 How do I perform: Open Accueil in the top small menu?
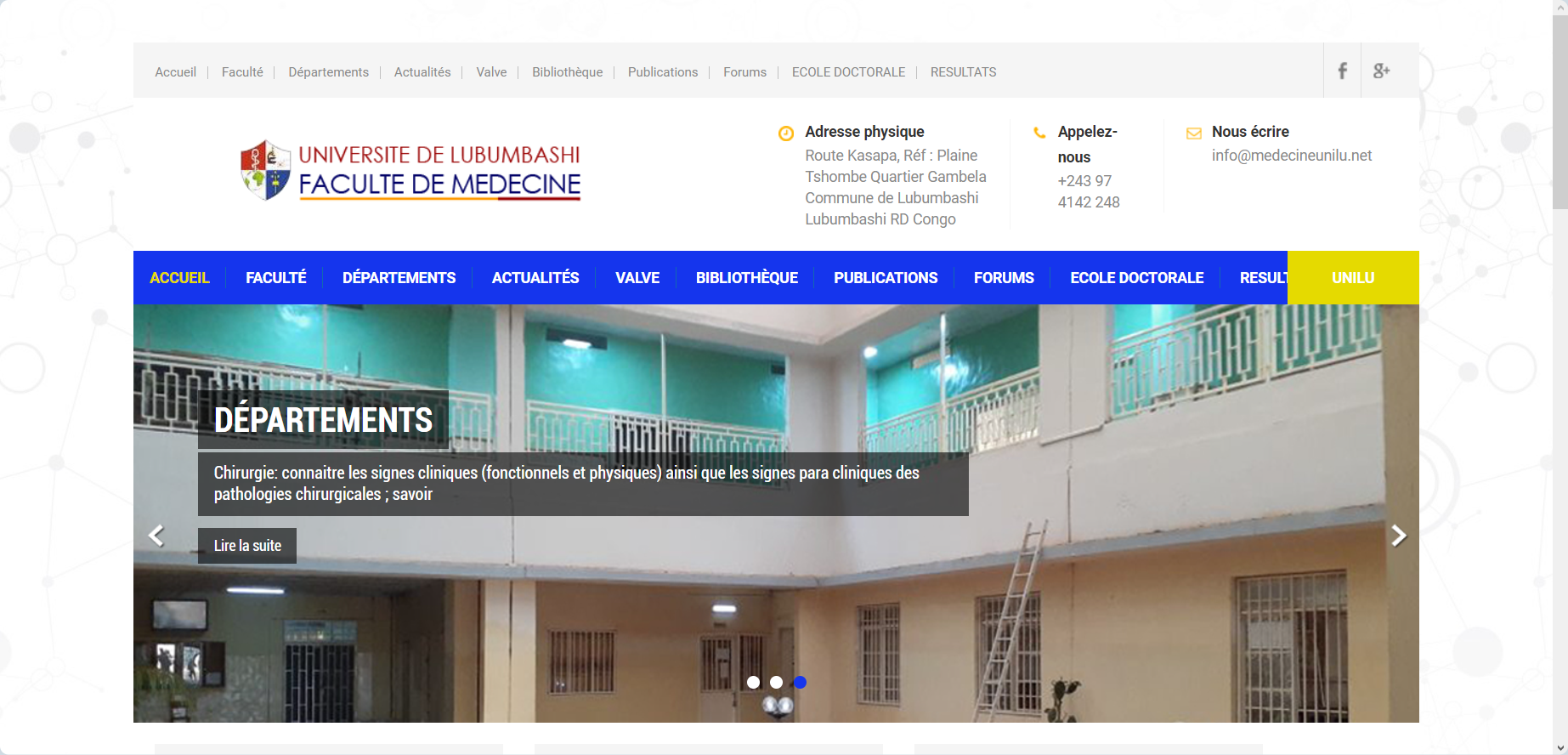(x=175, y=72)
